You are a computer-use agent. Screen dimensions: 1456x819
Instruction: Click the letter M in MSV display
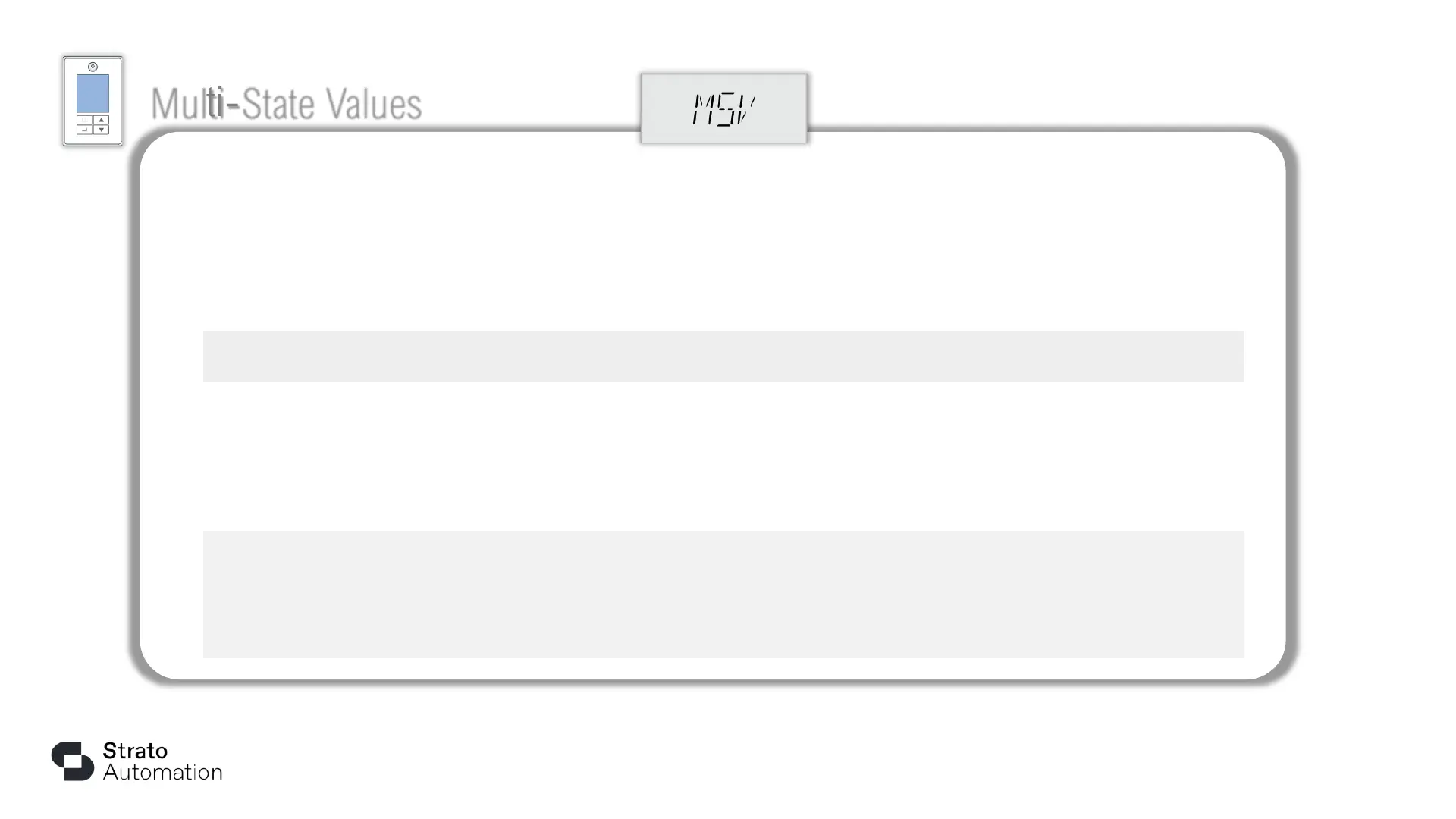click(x=703, y=109)
